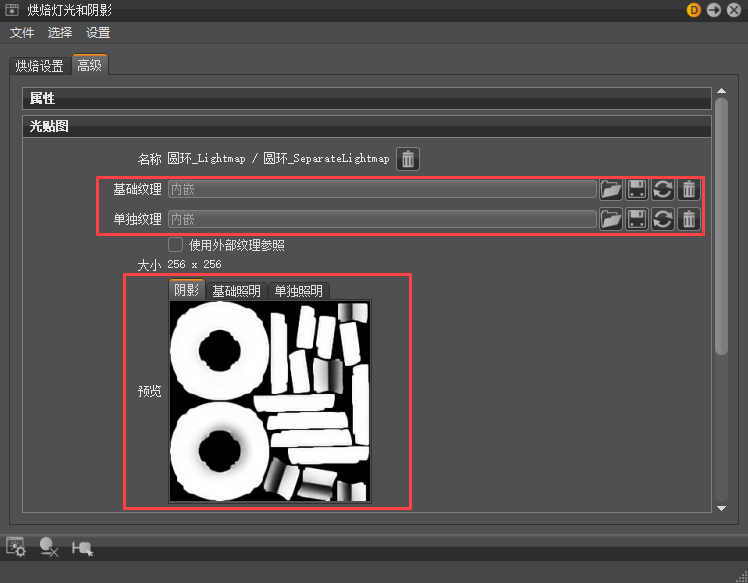
Task: Click the lightmap preview thumbnail
Action: point(270,401)
